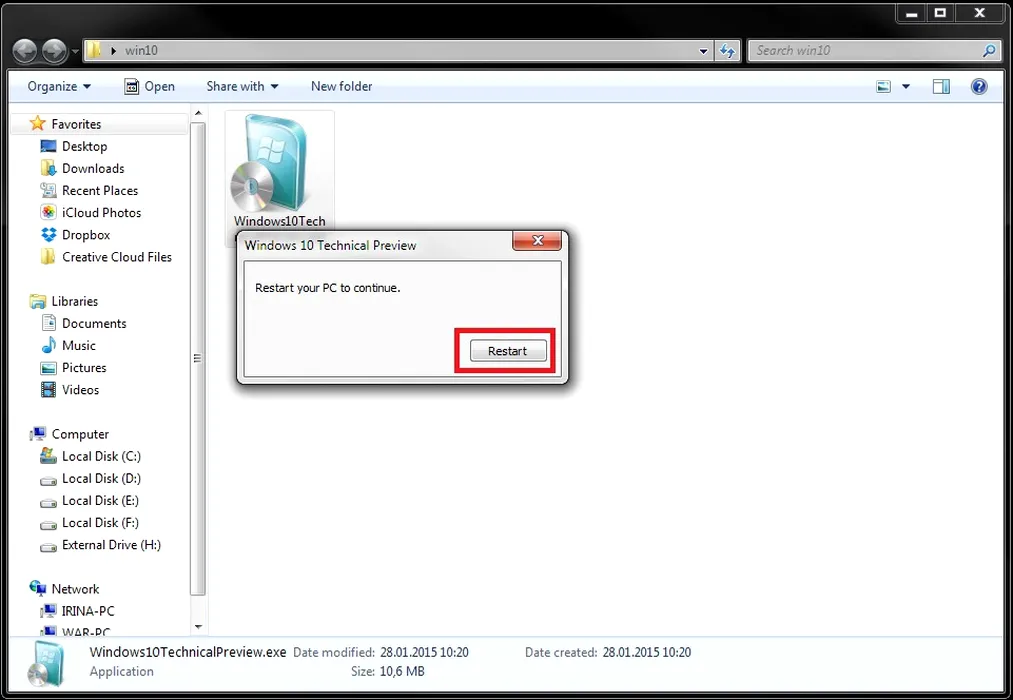Open iCloud Photos in the sidebar
This screenshot has height=700, width=1013.
[x=101, y=212]
